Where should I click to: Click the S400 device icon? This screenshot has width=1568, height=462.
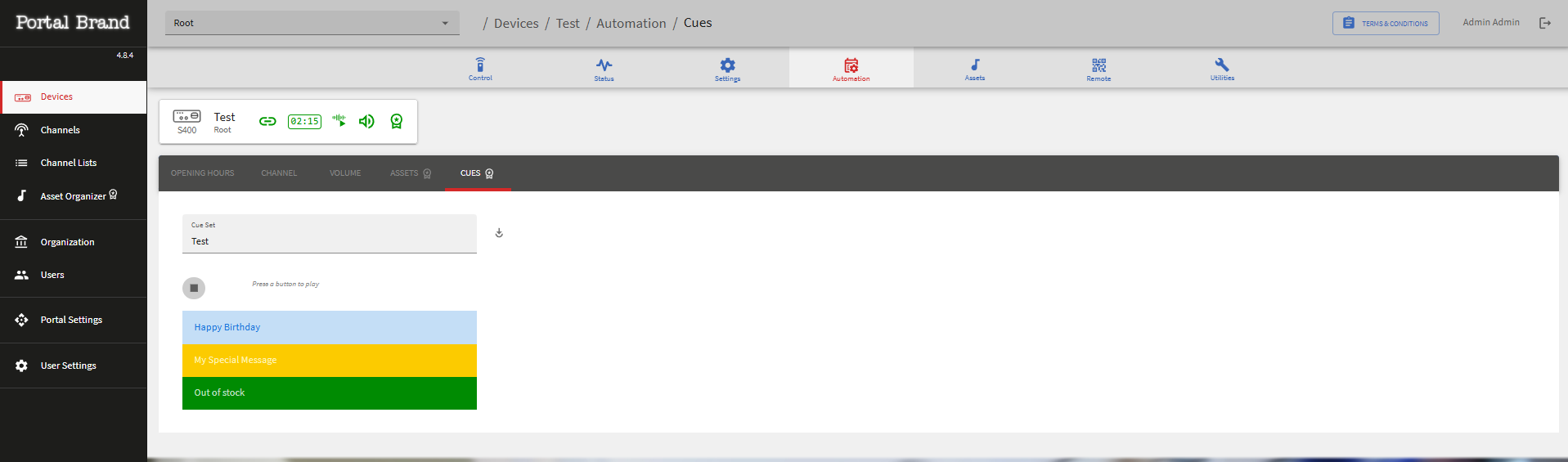click(186, 116)
